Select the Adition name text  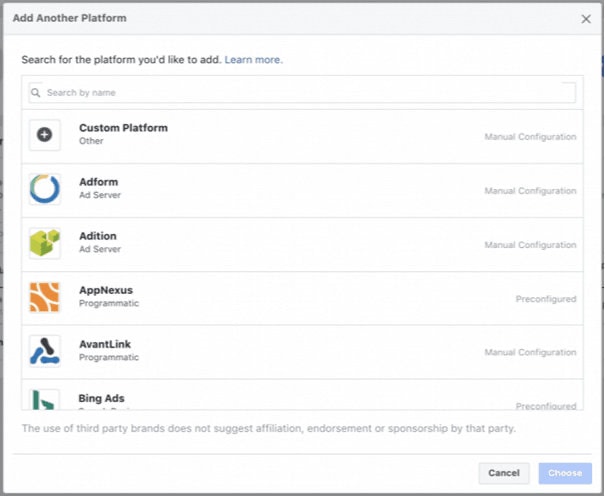pos(98,236)
